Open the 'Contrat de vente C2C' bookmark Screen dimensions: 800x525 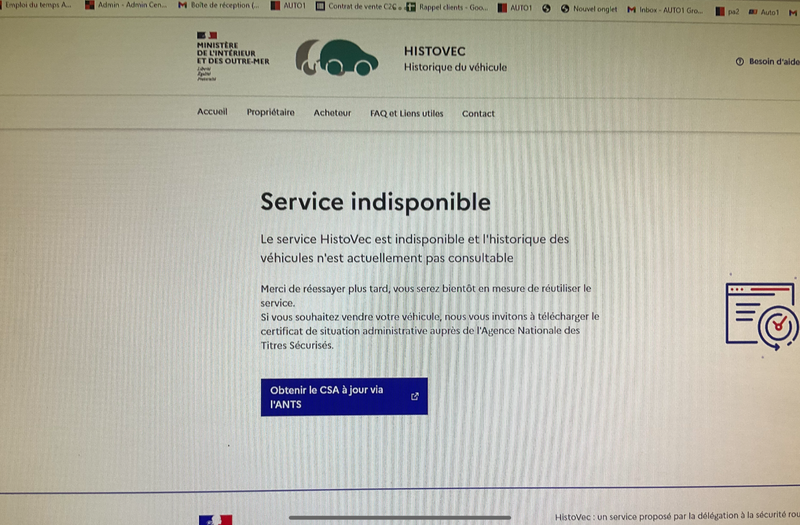pos(358,7)
